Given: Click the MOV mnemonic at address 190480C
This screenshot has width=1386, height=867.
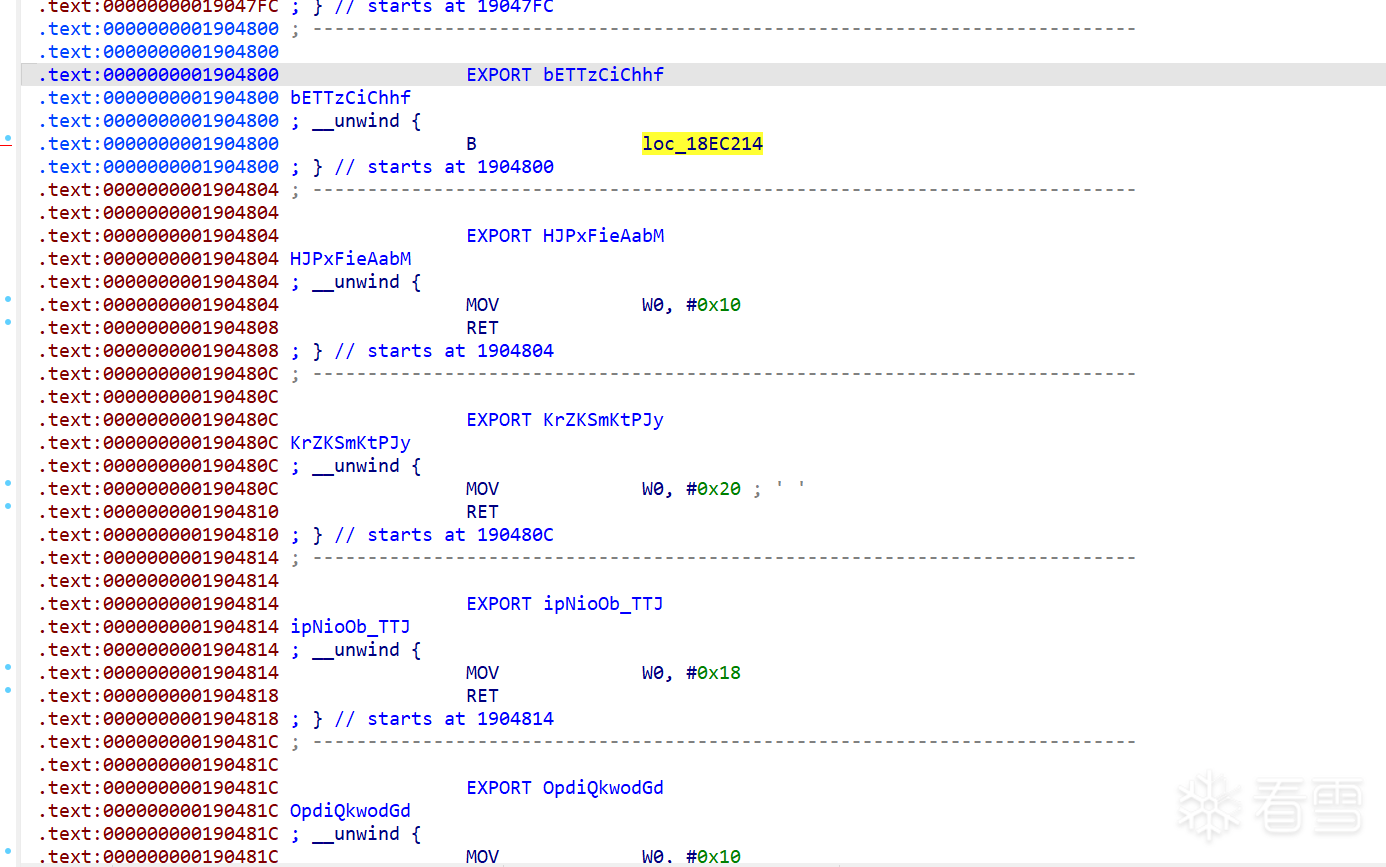Looking at the screenshot, I should tap(482, 489).
